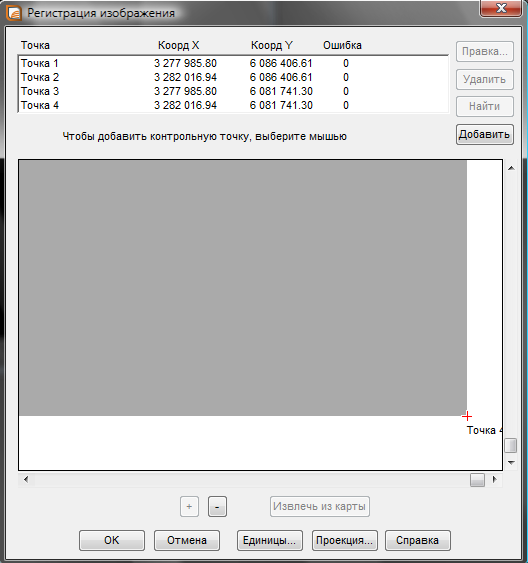Click the horizontal scrollbar thumb
Viewport: 528px width, 563px height.
pyautogui.click(x=477, y=480)
